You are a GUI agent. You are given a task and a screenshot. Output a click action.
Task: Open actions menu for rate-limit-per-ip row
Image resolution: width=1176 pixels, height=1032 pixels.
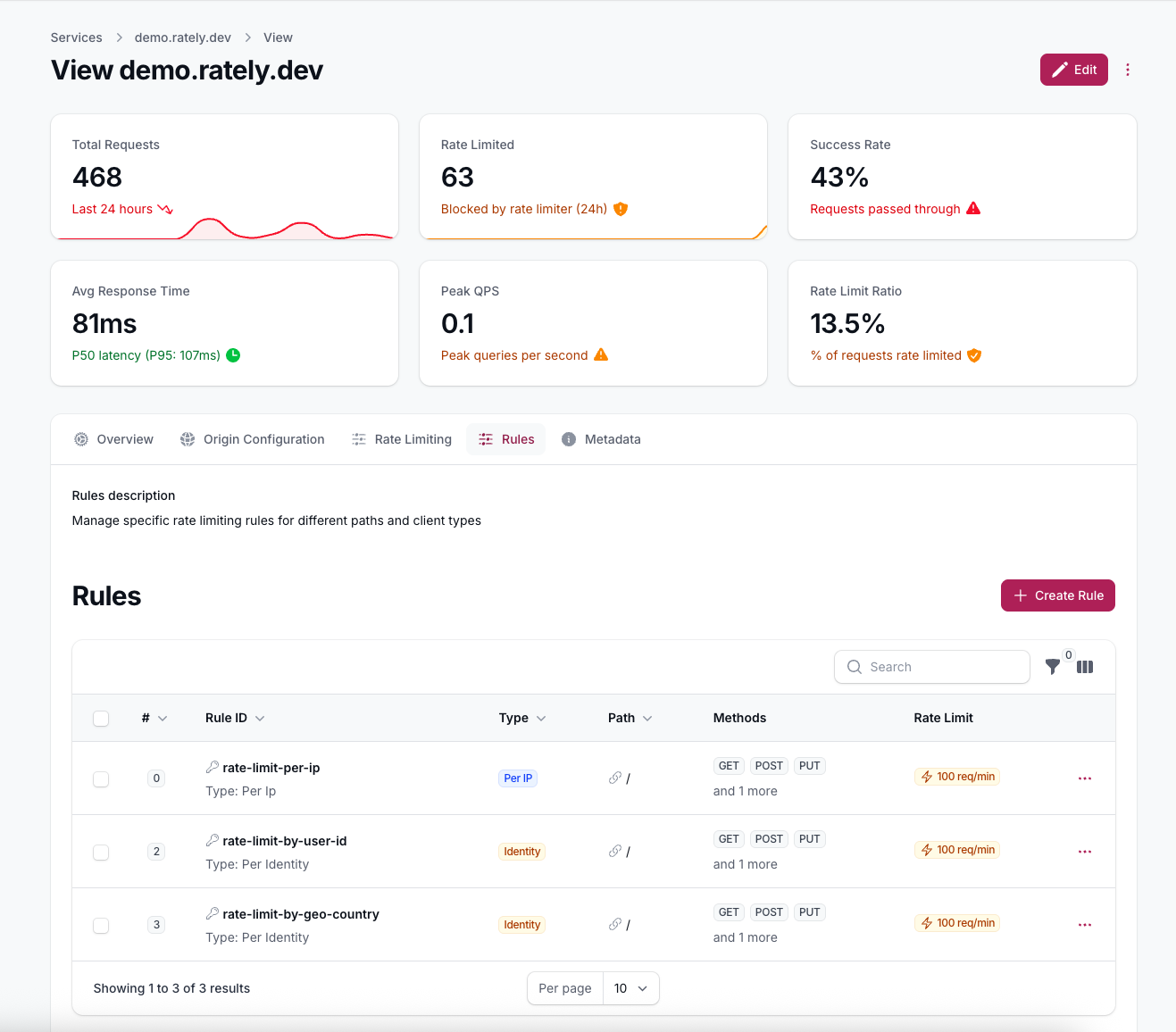pyautogui.click(x=1085, y=778)
